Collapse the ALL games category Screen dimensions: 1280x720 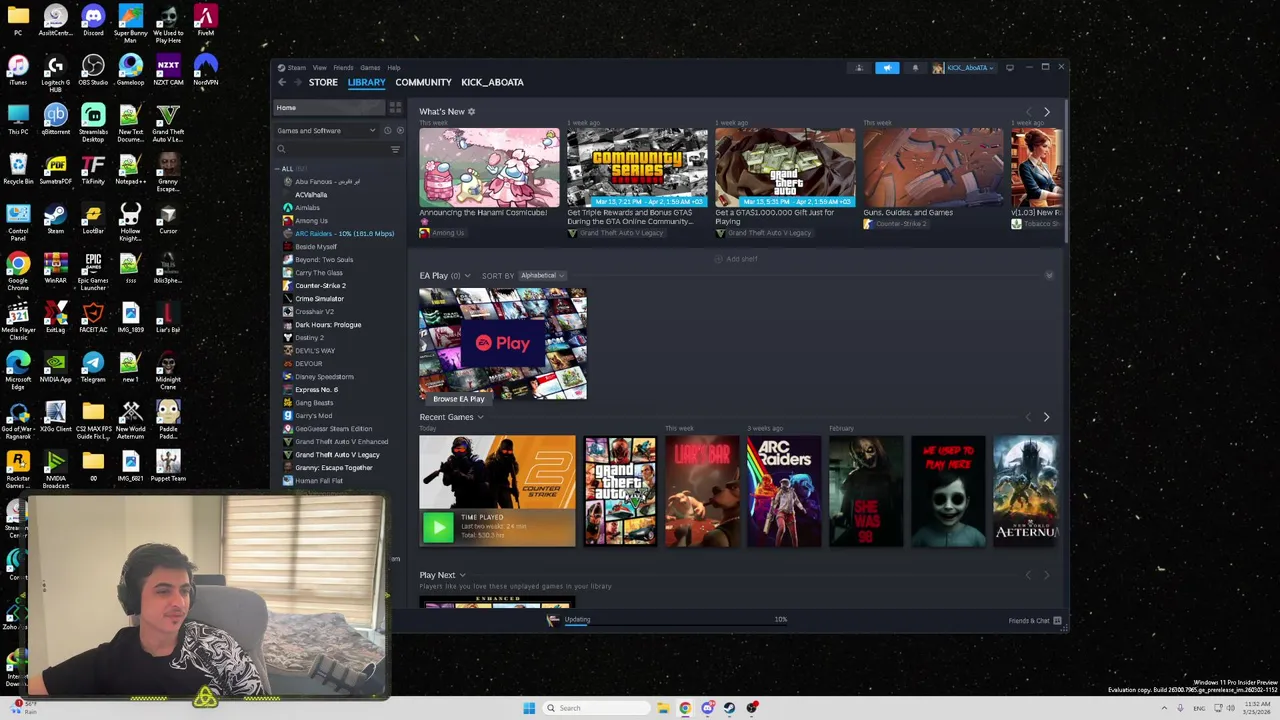point(279,169)
